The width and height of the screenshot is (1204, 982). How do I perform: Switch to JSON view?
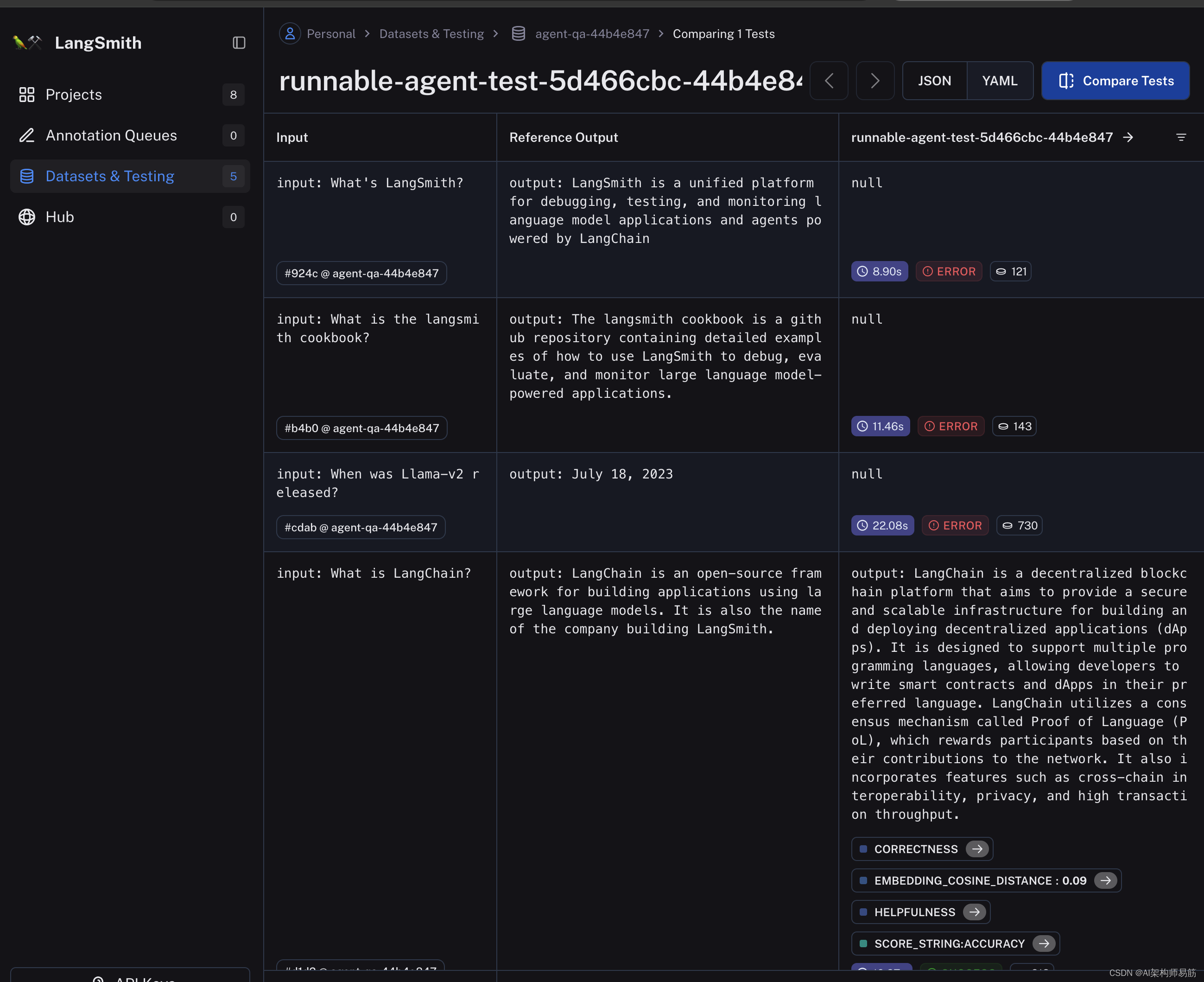tap(934, 81)
